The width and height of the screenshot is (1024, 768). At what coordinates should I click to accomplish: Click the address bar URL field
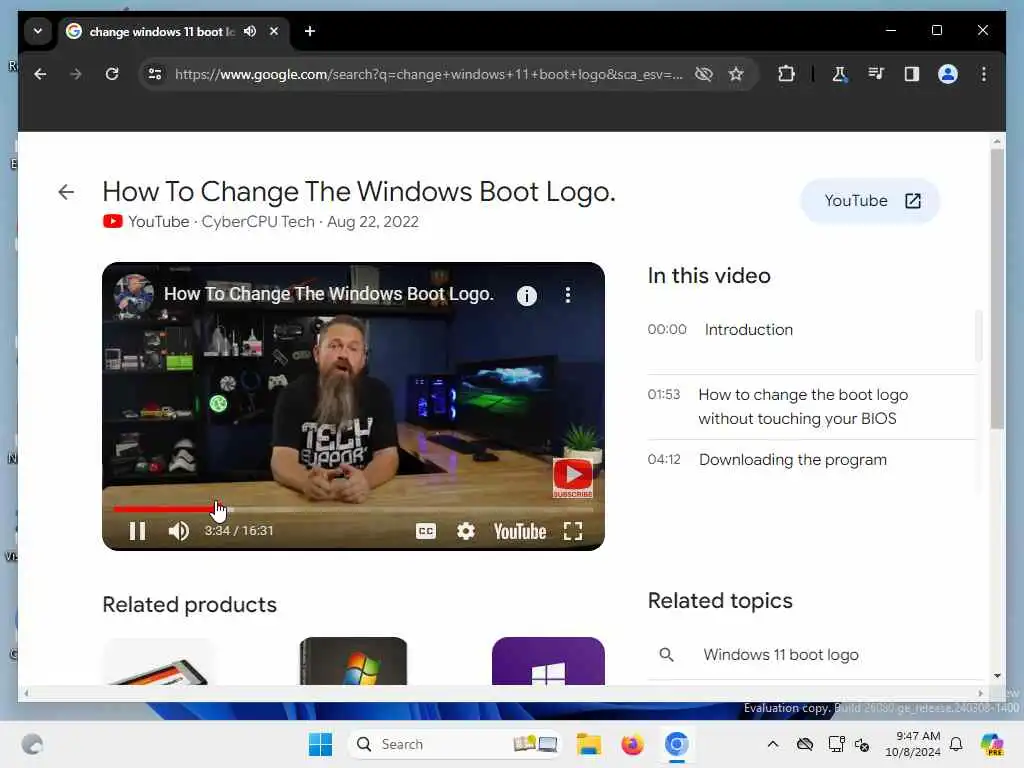428,74
